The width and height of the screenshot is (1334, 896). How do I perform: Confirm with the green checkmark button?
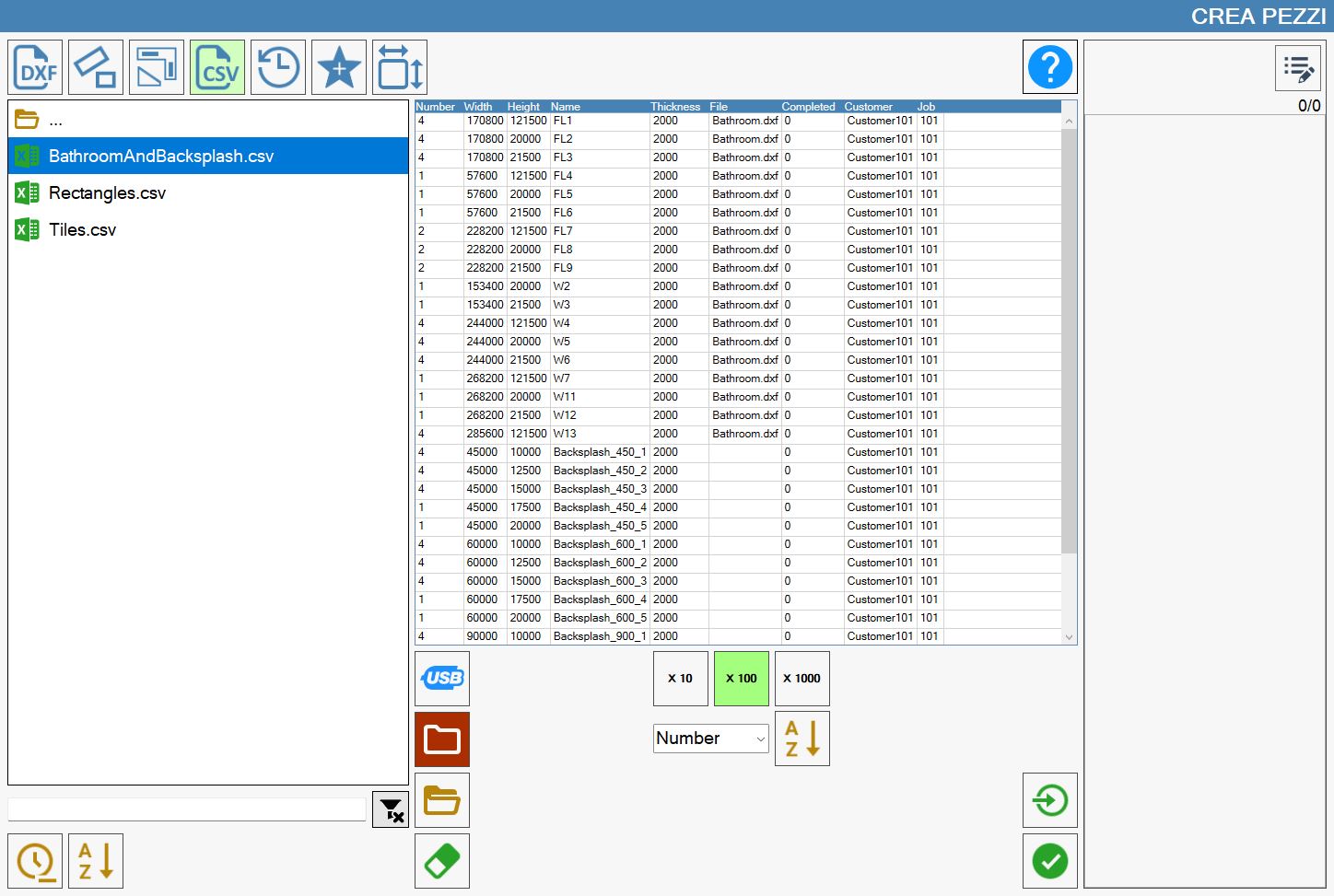pos(1050,861)
